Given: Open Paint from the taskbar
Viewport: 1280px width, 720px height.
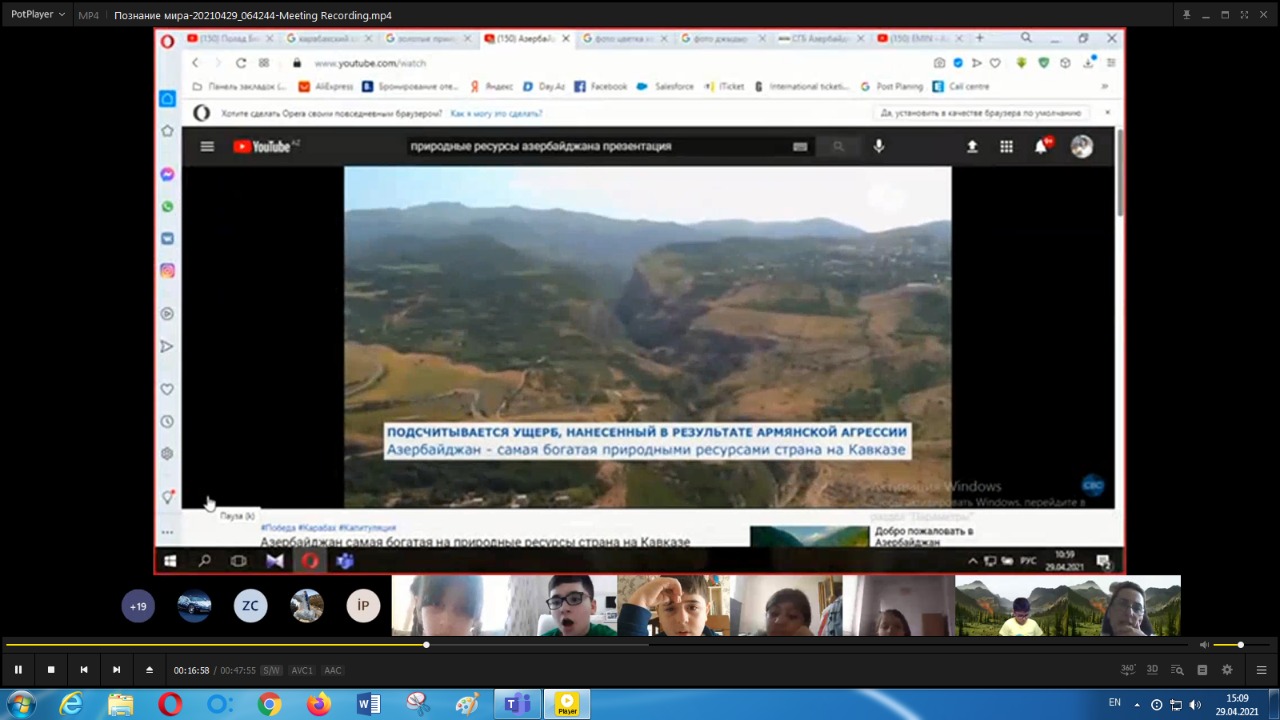Looking at the screenshot, I should (467, 705).
